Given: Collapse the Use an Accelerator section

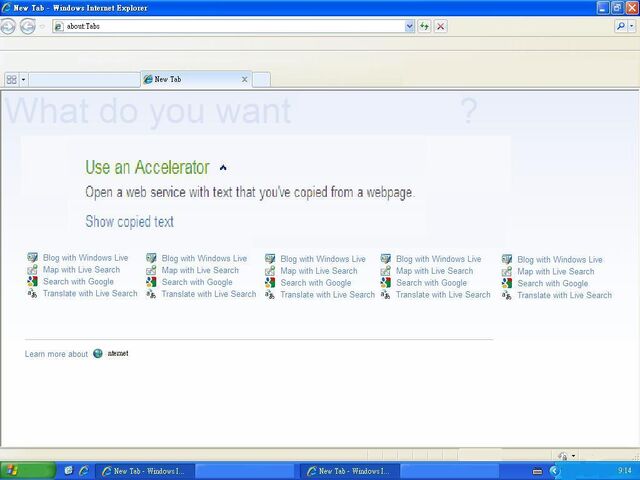Looking at the screenshot, I should coord(223,167).
